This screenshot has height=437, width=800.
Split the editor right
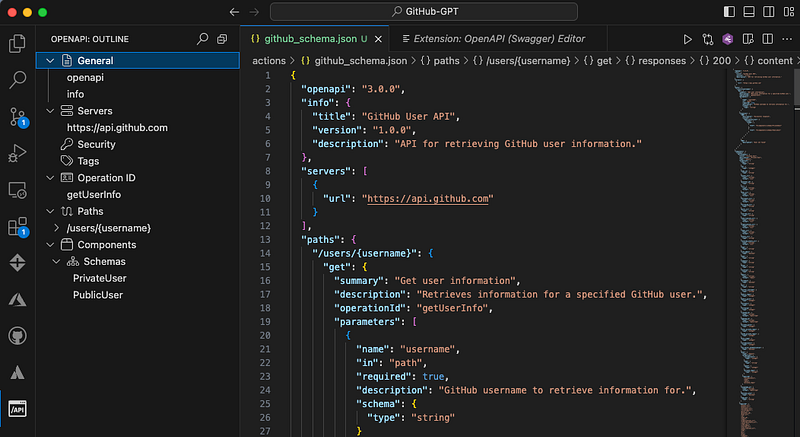pyautogui.click(x=767, y=39)
